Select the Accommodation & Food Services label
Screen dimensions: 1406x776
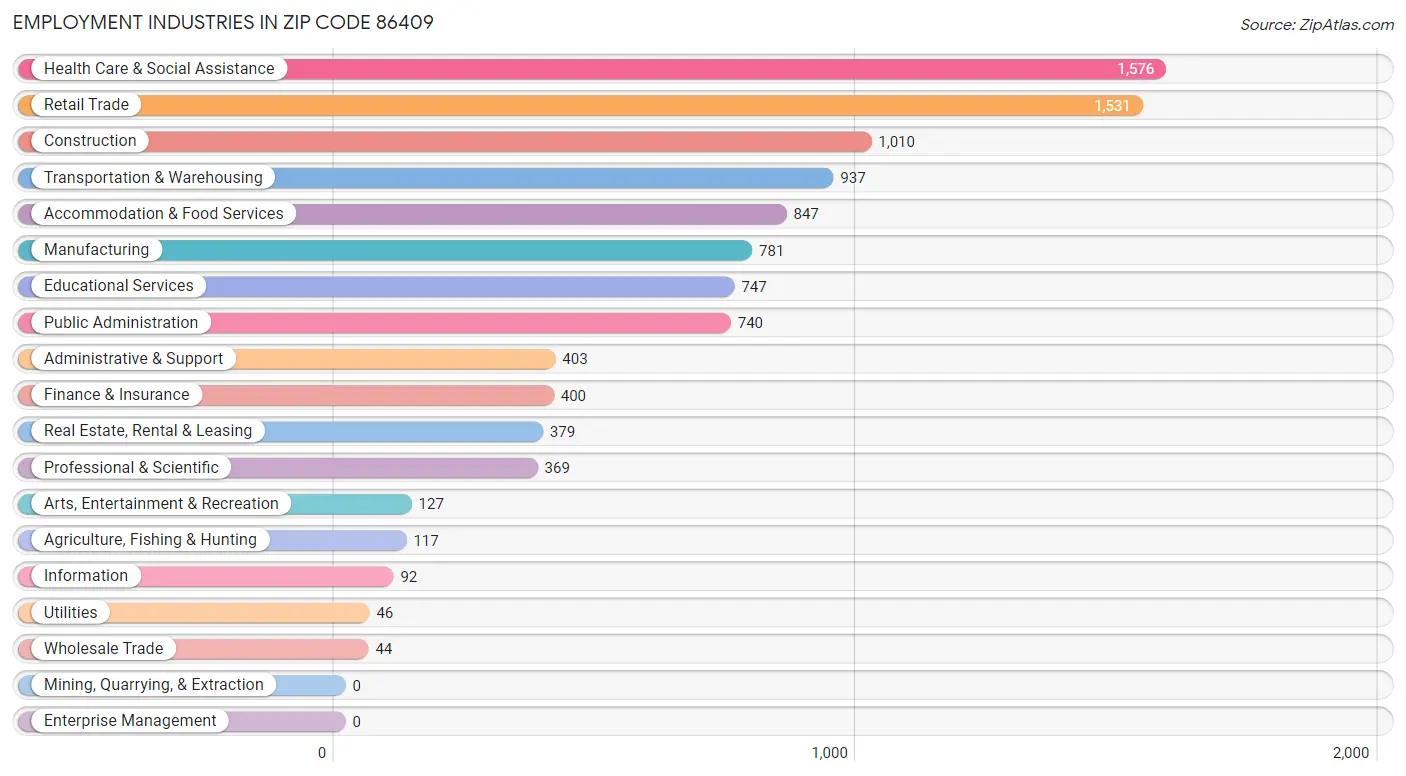tap(164, 214)
